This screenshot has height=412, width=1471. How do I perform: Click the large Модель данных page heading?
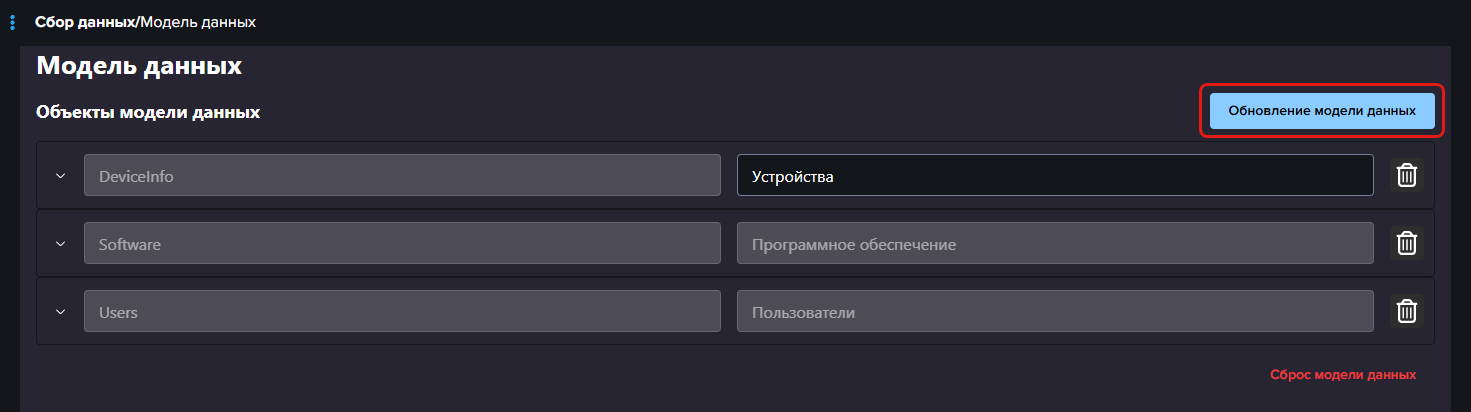[139, 67]
